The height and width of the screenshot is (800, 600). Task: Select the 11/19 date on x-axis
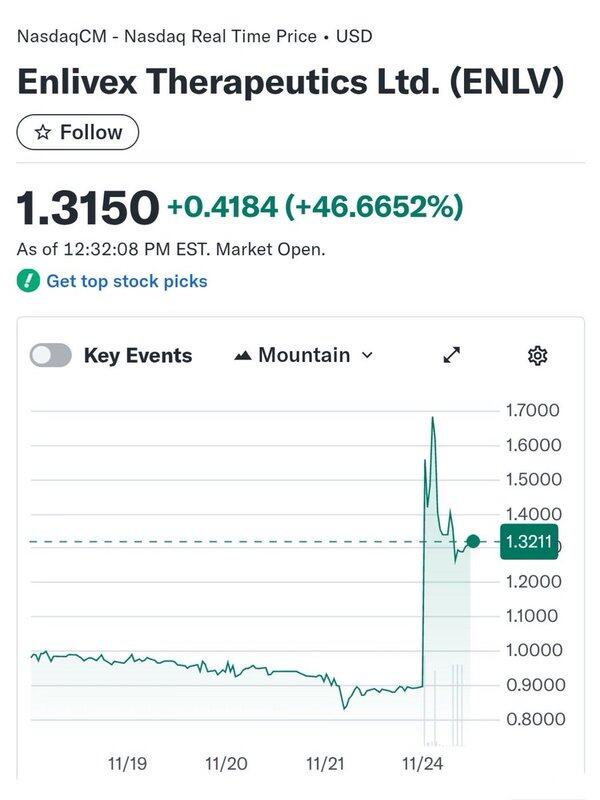127,764
